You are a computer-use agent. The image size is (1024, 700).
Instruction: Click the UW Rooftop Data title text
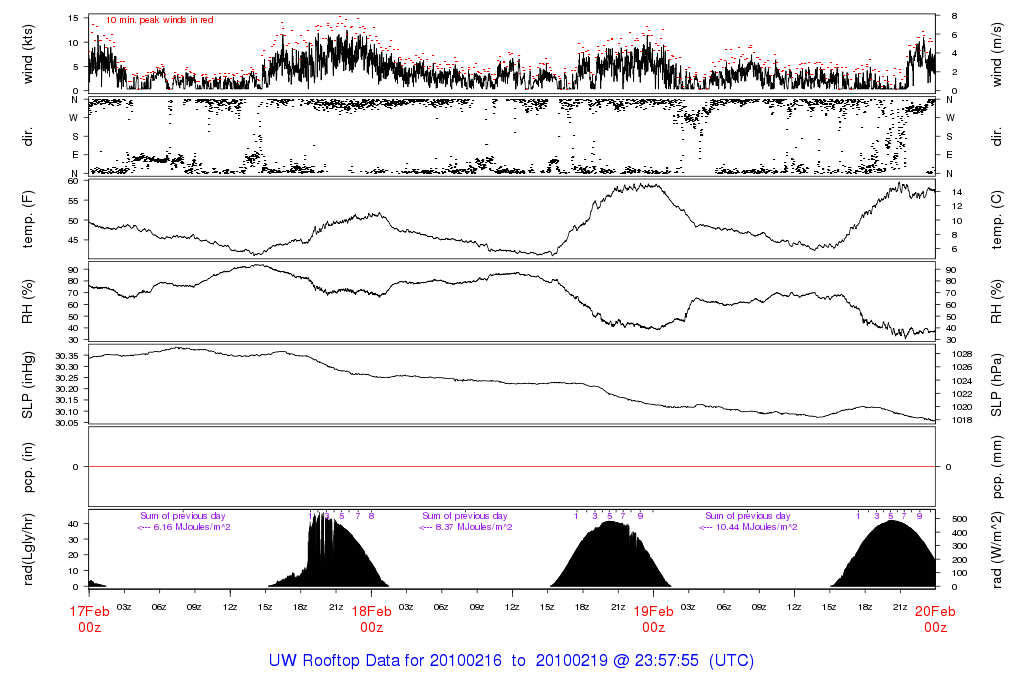point(511,661)
